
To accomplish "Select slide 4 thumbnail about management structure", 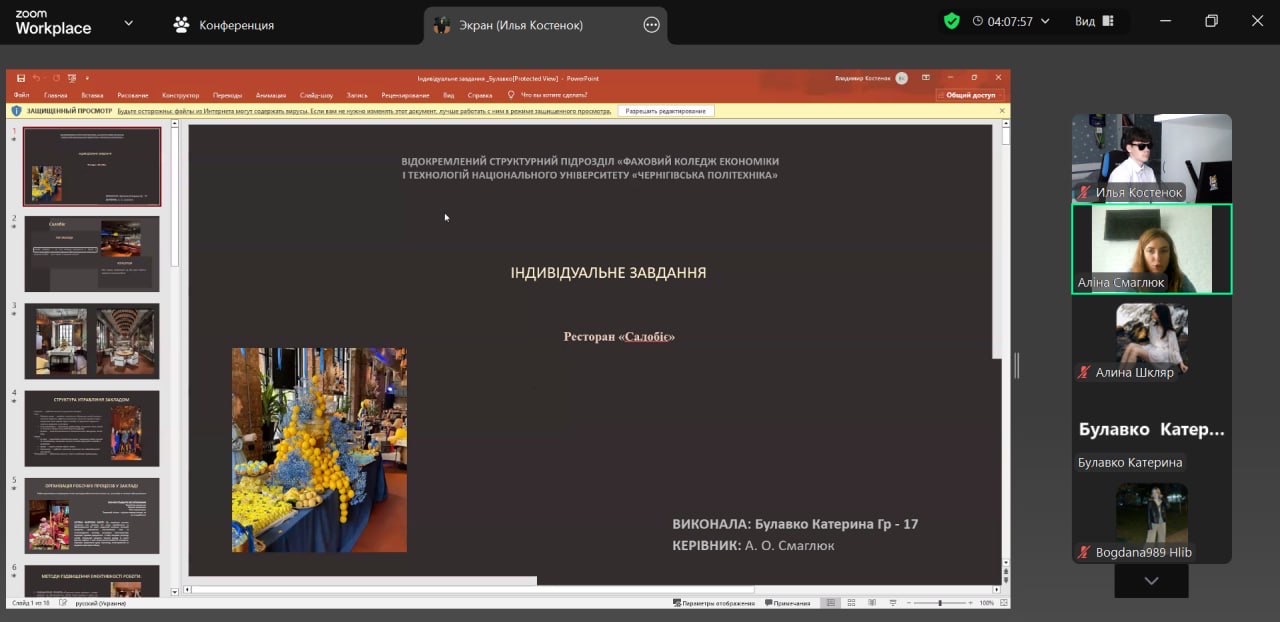I will [x=92, y=428].
